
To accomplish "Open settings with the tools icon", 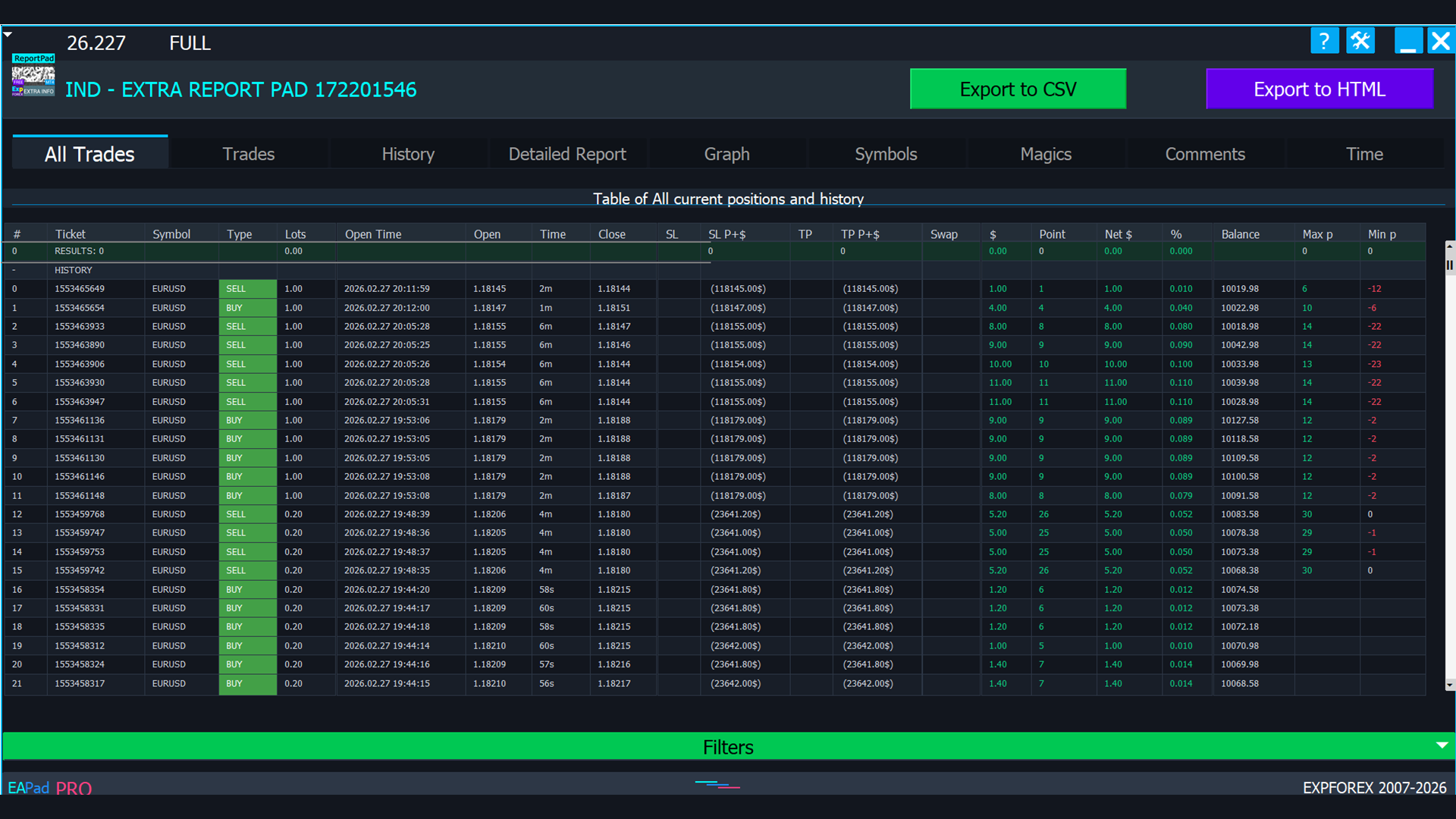I will 1360,41.
